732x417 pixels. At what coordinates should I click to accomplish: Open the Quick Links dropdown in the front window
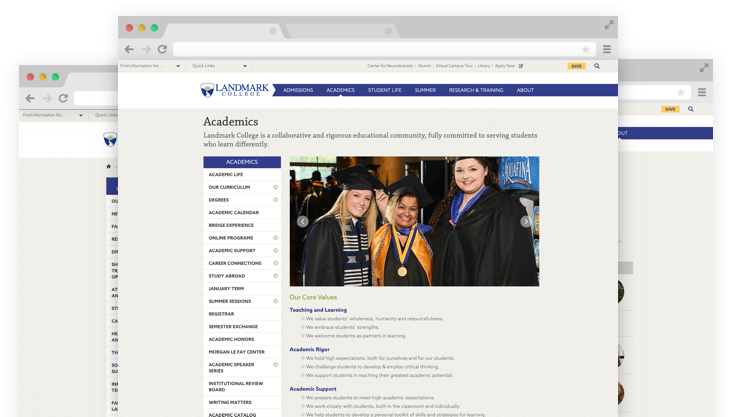(x=219, y=66)
